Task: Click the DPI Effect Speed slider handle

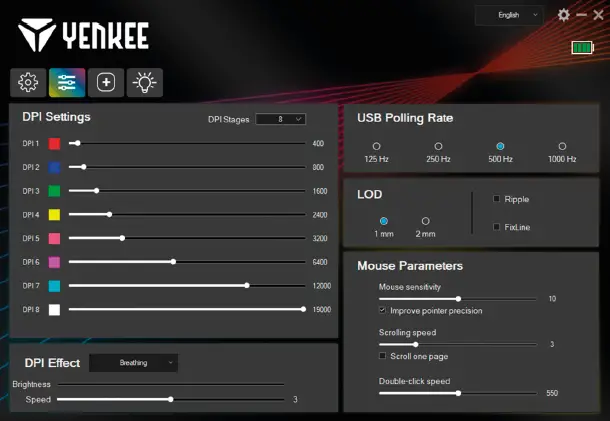Action: [x=171, y=399]
